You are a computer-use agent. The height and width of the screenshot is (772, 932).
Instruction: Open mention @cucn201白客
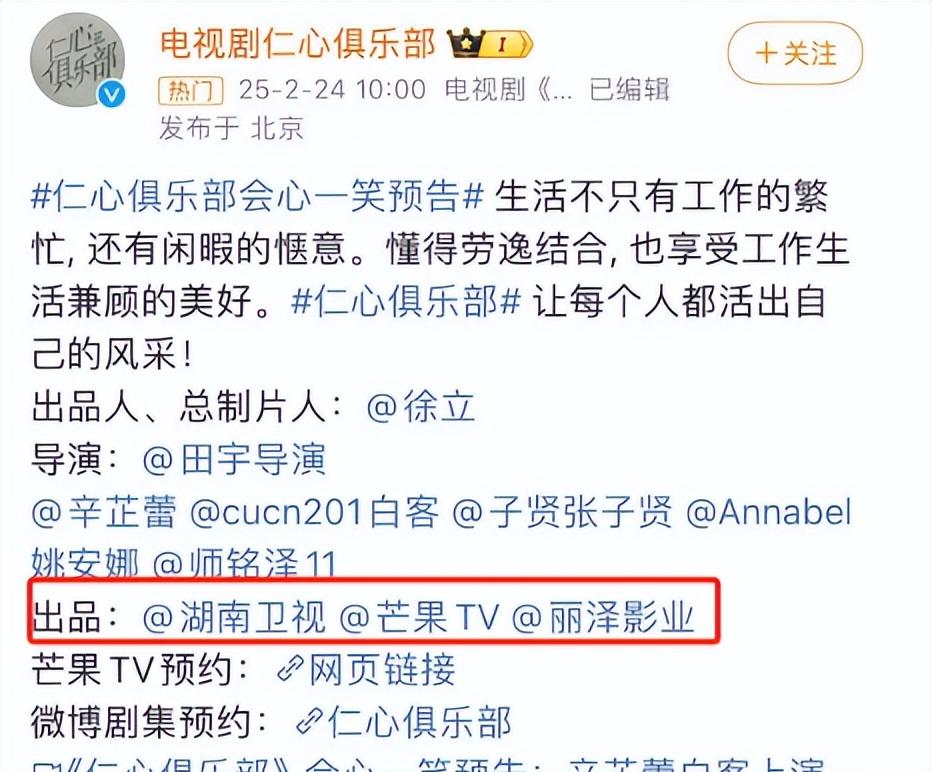314,512
